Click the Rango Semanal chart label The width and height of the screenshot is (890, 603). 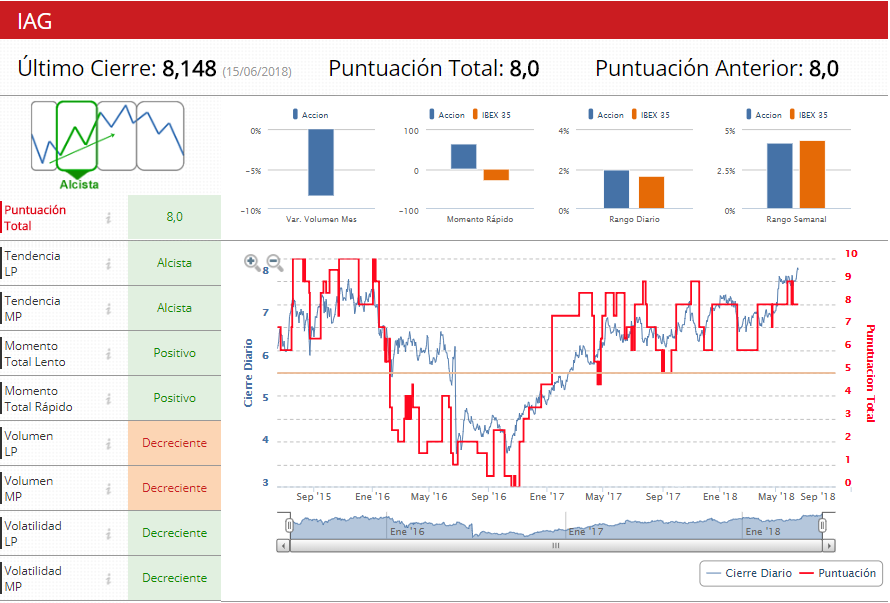[796, 219]
